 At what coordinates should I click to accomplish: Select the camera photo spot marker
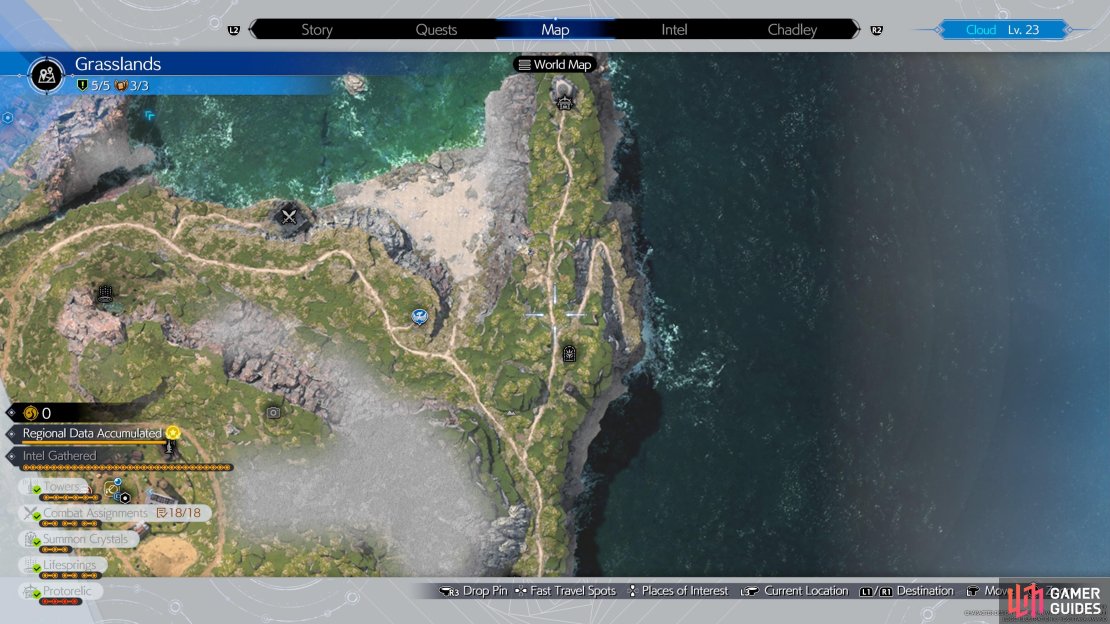tap(273, 412)
